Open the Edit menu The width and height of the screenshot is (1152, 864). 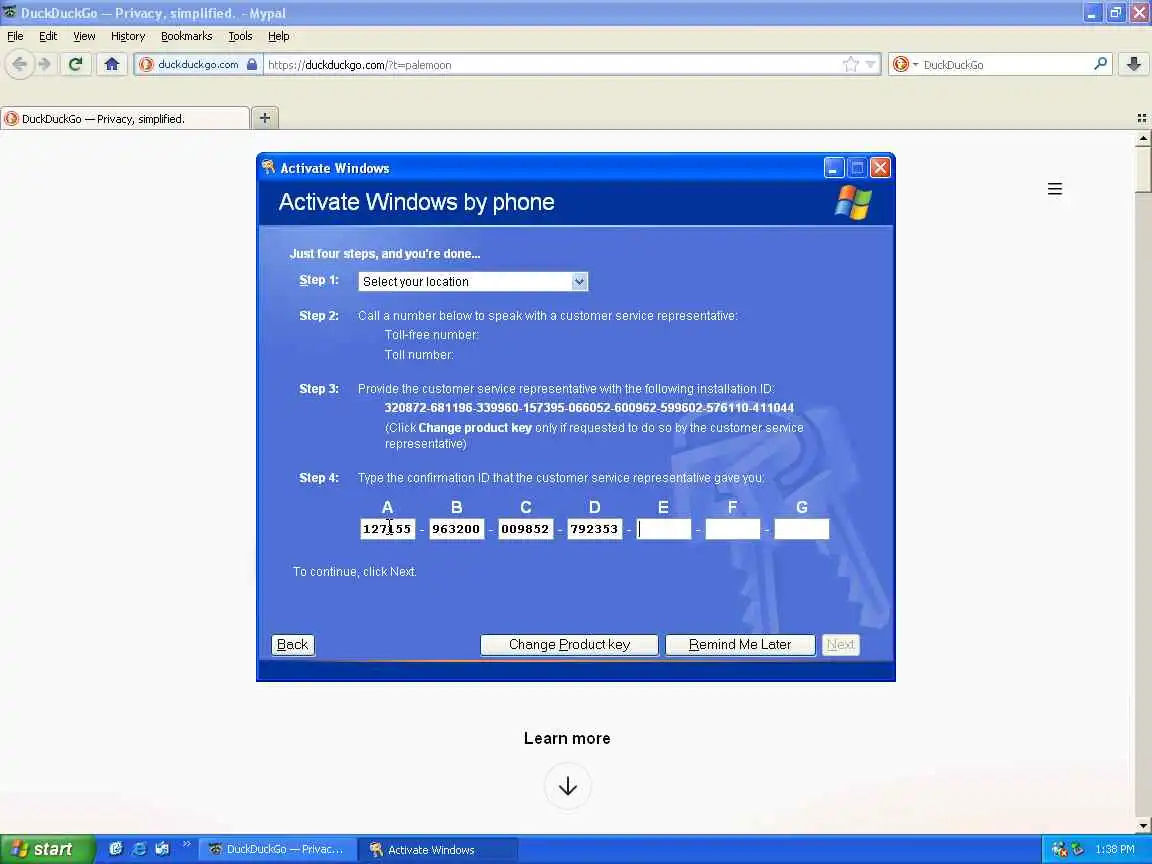click(x=48, y=36)
